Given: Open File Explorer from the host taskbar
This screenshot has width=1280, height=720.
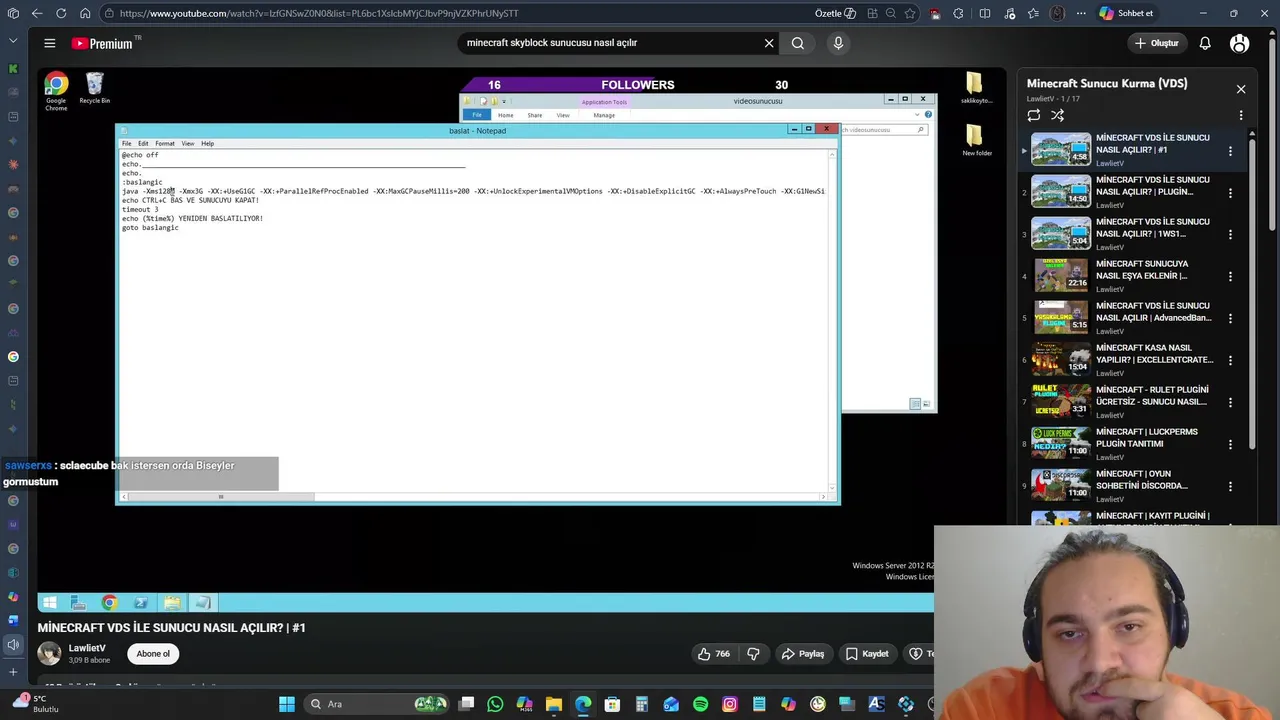Looking at the screenshot, I should [553, 704].
